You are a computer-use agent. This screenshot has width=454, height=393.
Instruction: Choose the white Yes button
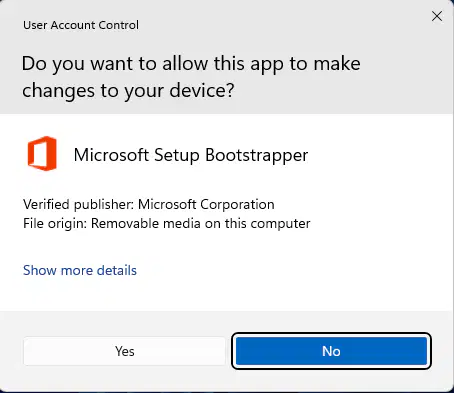pos(124,351)
